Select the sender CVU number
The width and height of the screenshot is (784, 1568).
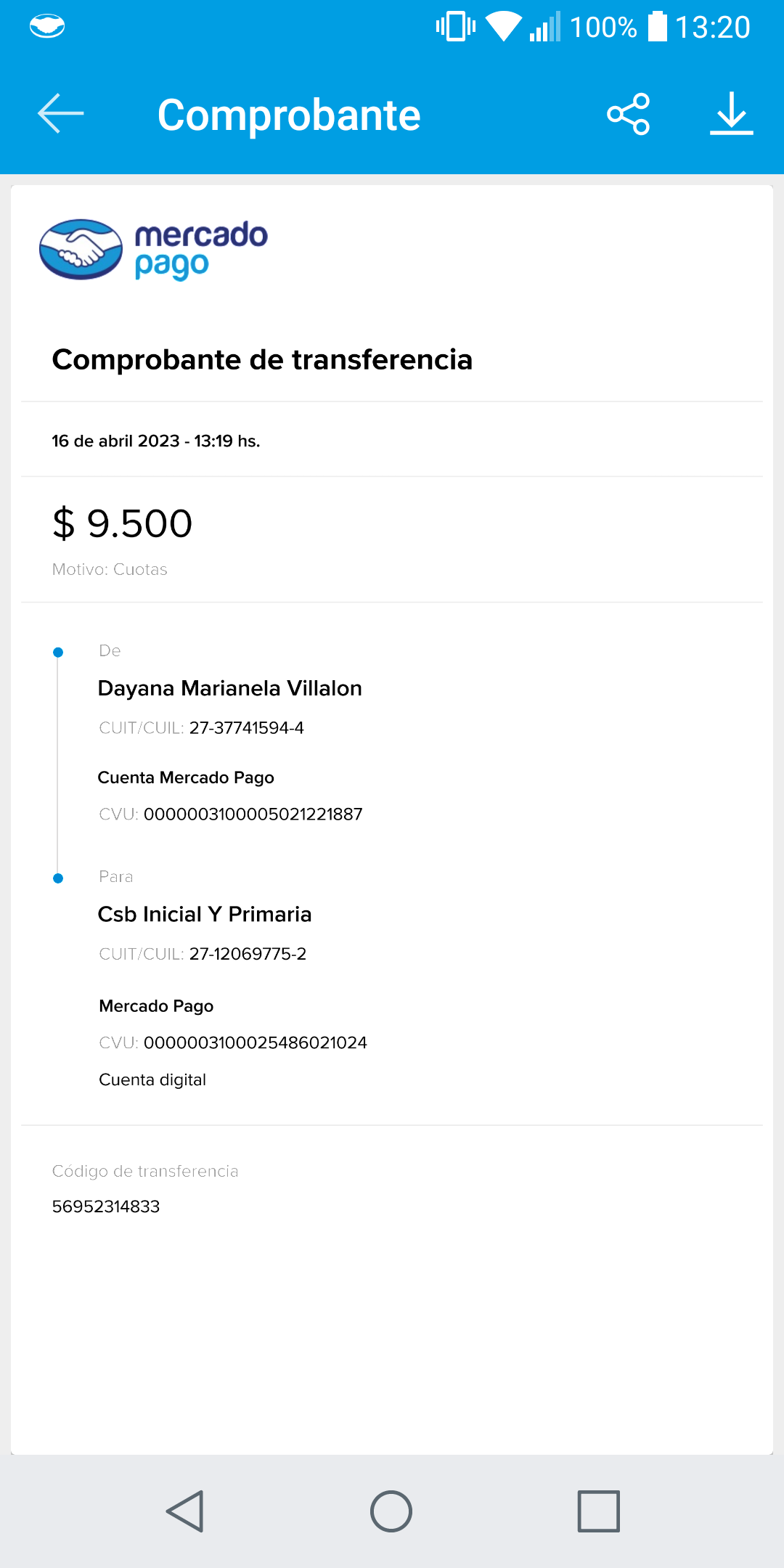coord(253,814)
